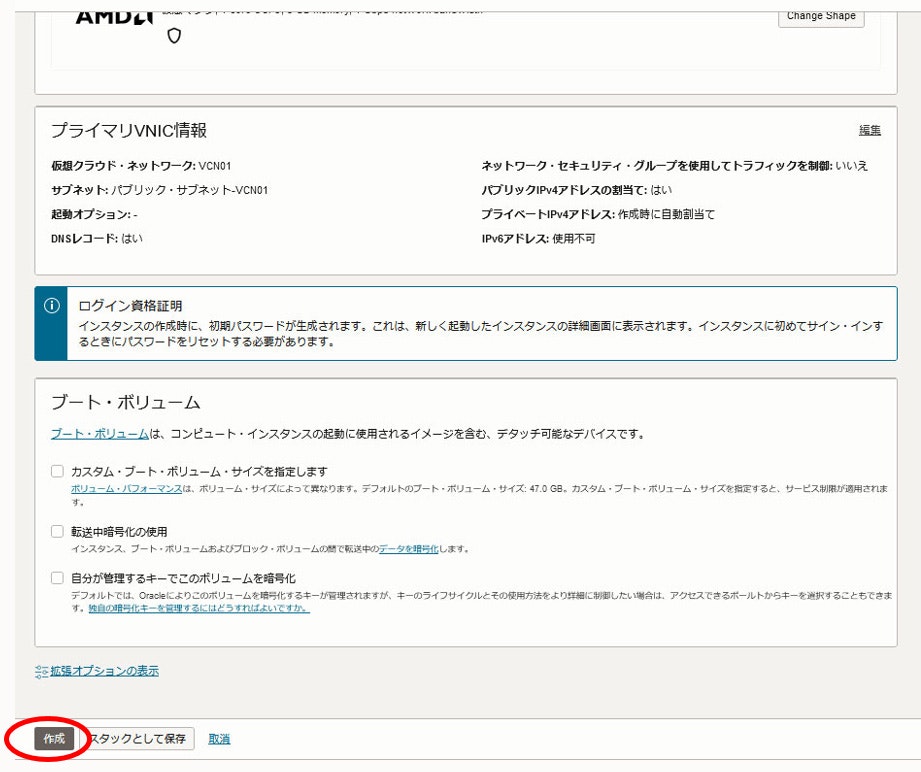Click the ブート・ボリューム section heading
Image resolution: width=921 pixels, height=772 pixels.
tap(126, 402)
